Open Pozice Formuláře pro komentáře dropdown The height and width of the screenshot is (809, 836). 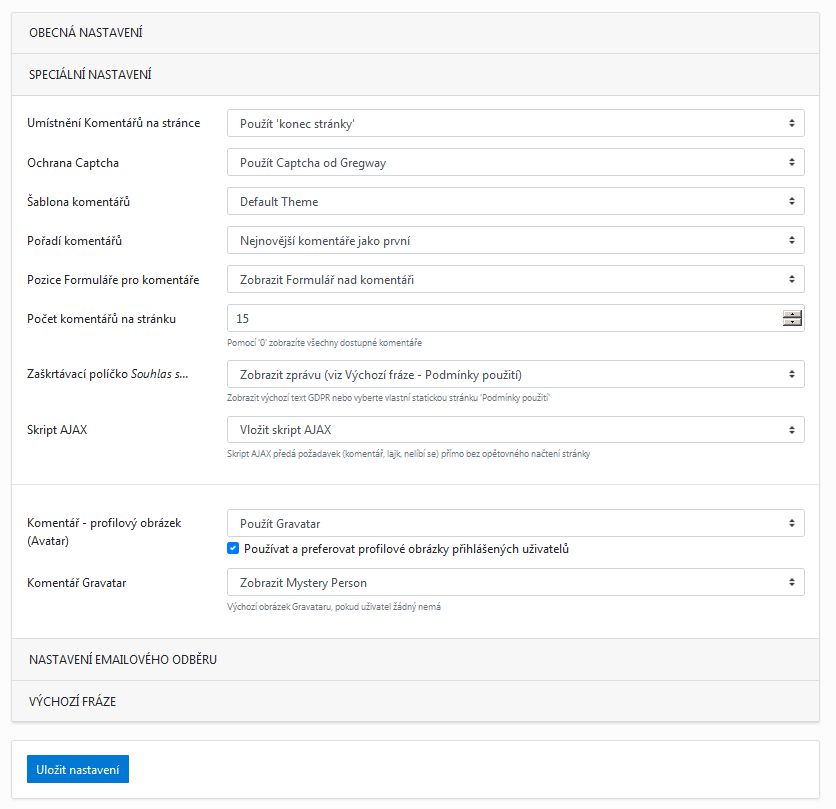tap(515, 279)
